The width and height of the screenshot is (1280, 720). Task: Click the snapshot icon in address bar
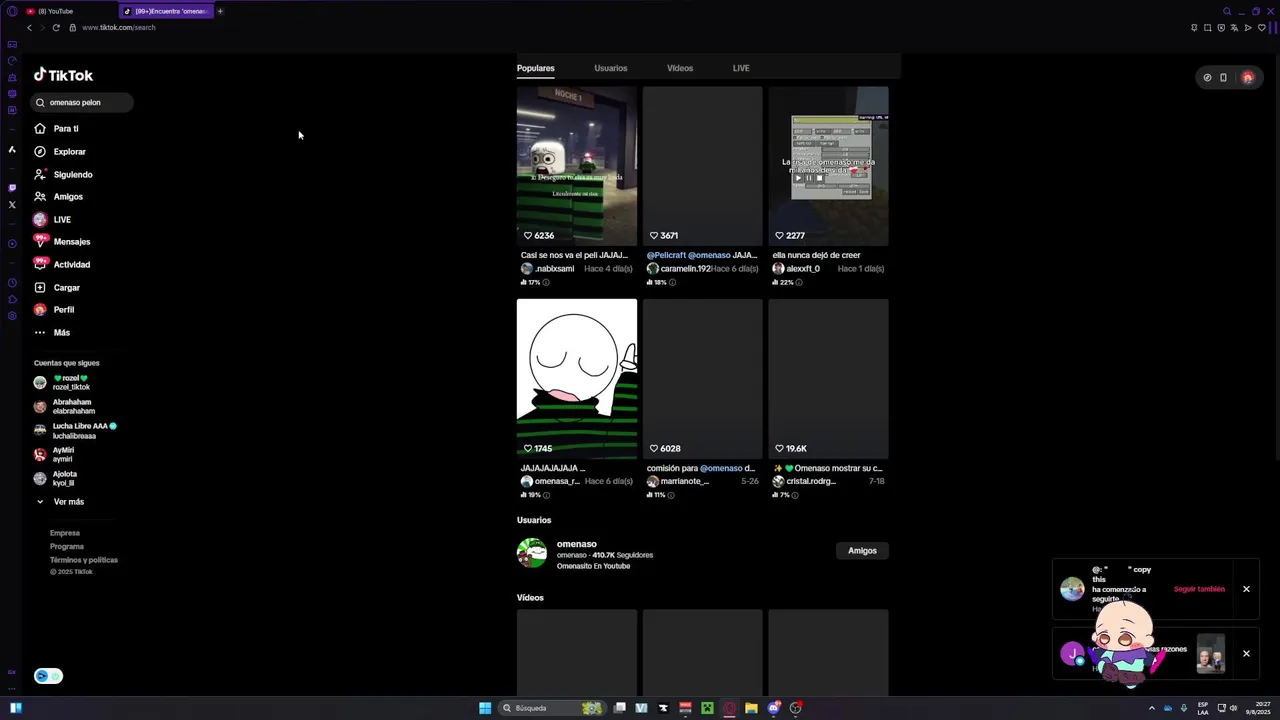(1207, 27)
